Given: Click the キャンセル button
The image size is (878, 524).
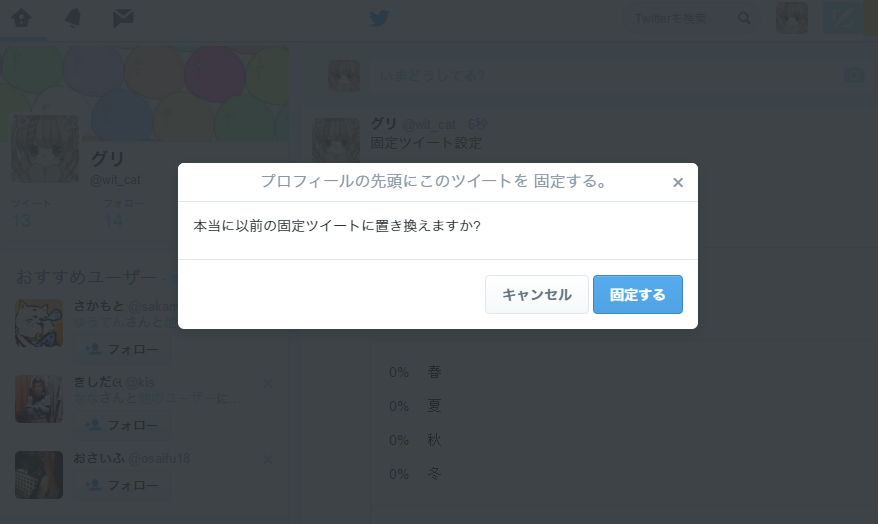Looking at the screenshot, I should tap(536, 294).
